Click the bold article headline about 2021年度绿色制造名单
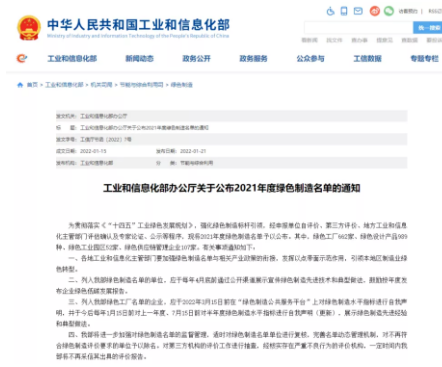This screenshot has height=367, width=442. click(x=232, y=188)
